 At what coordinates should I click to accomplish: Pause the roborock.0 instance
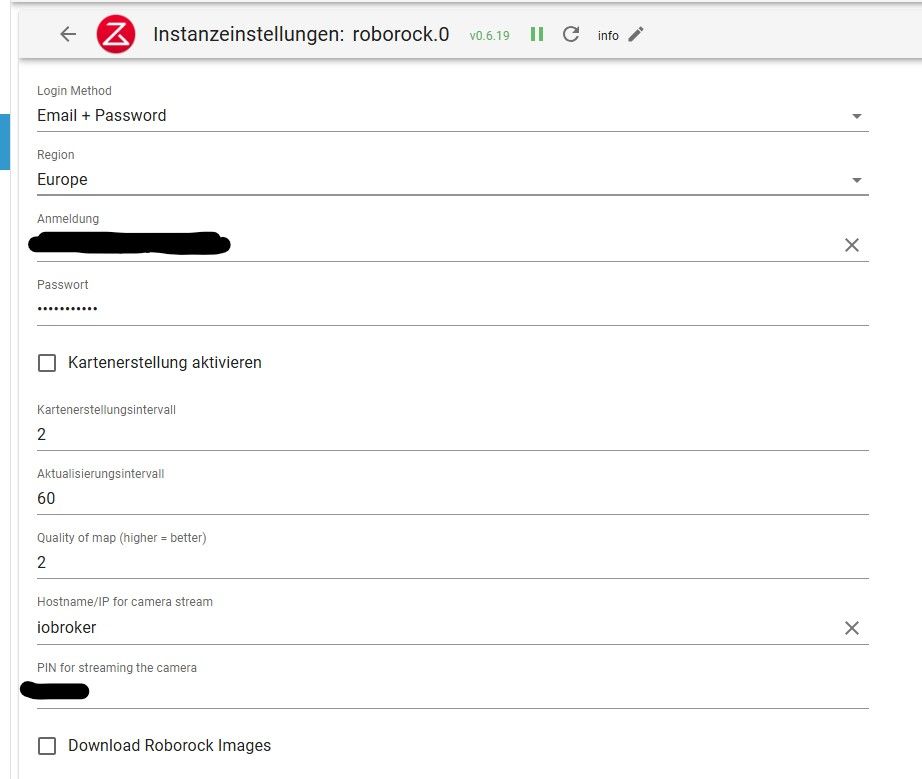(537, 34)
